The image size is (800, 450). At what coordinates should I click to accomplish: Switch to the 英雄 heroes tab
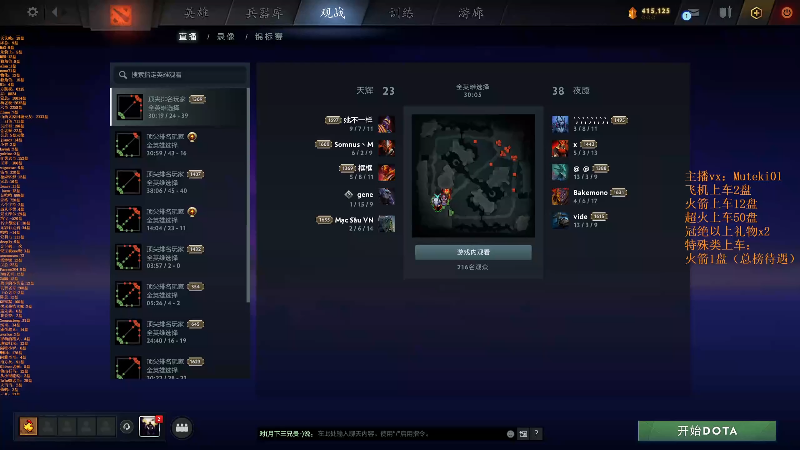[196, 13]
